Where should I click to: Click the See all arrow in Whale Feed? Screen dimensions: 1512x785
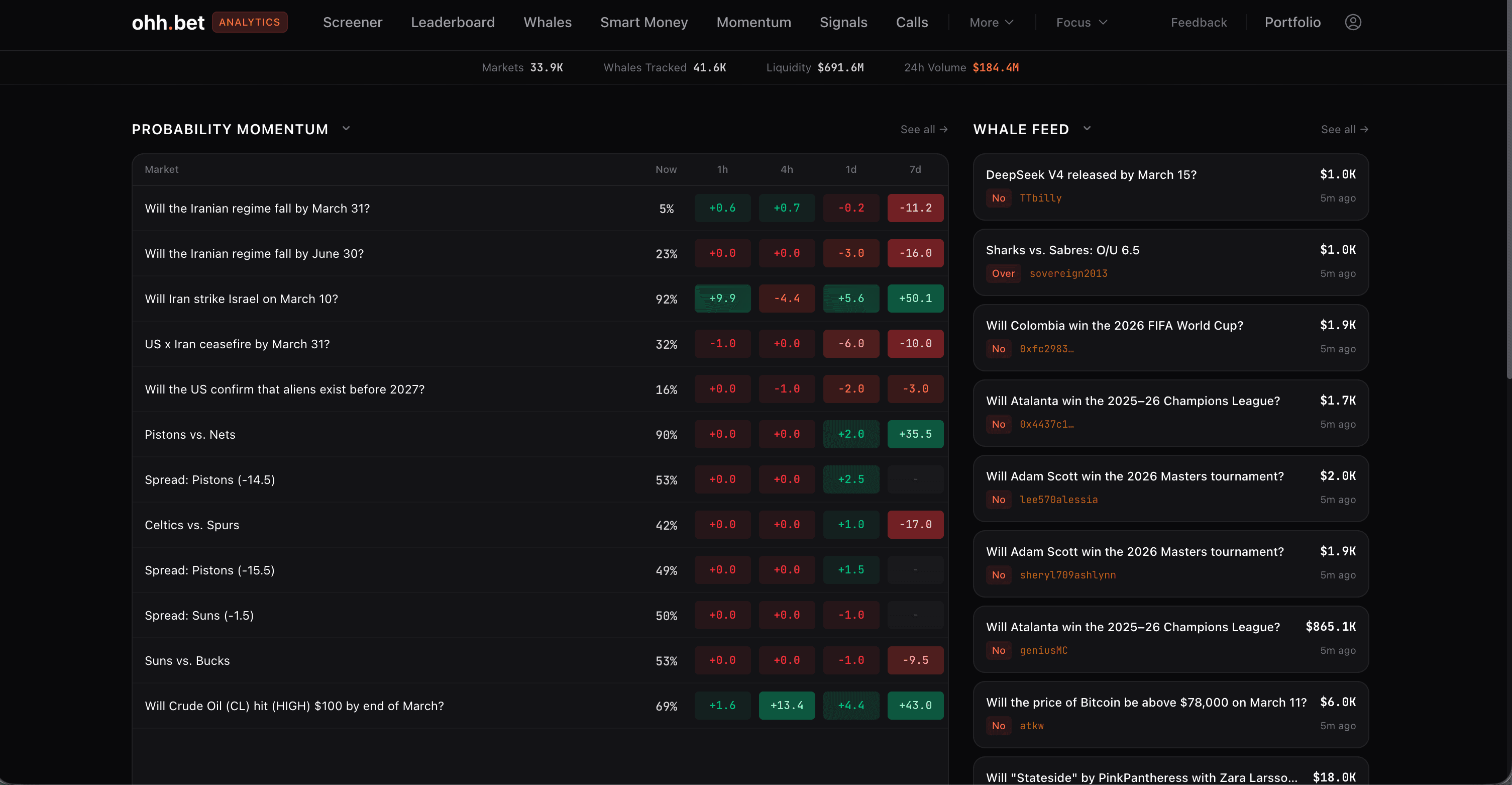pyautogui.click(x=1345, y=129)
